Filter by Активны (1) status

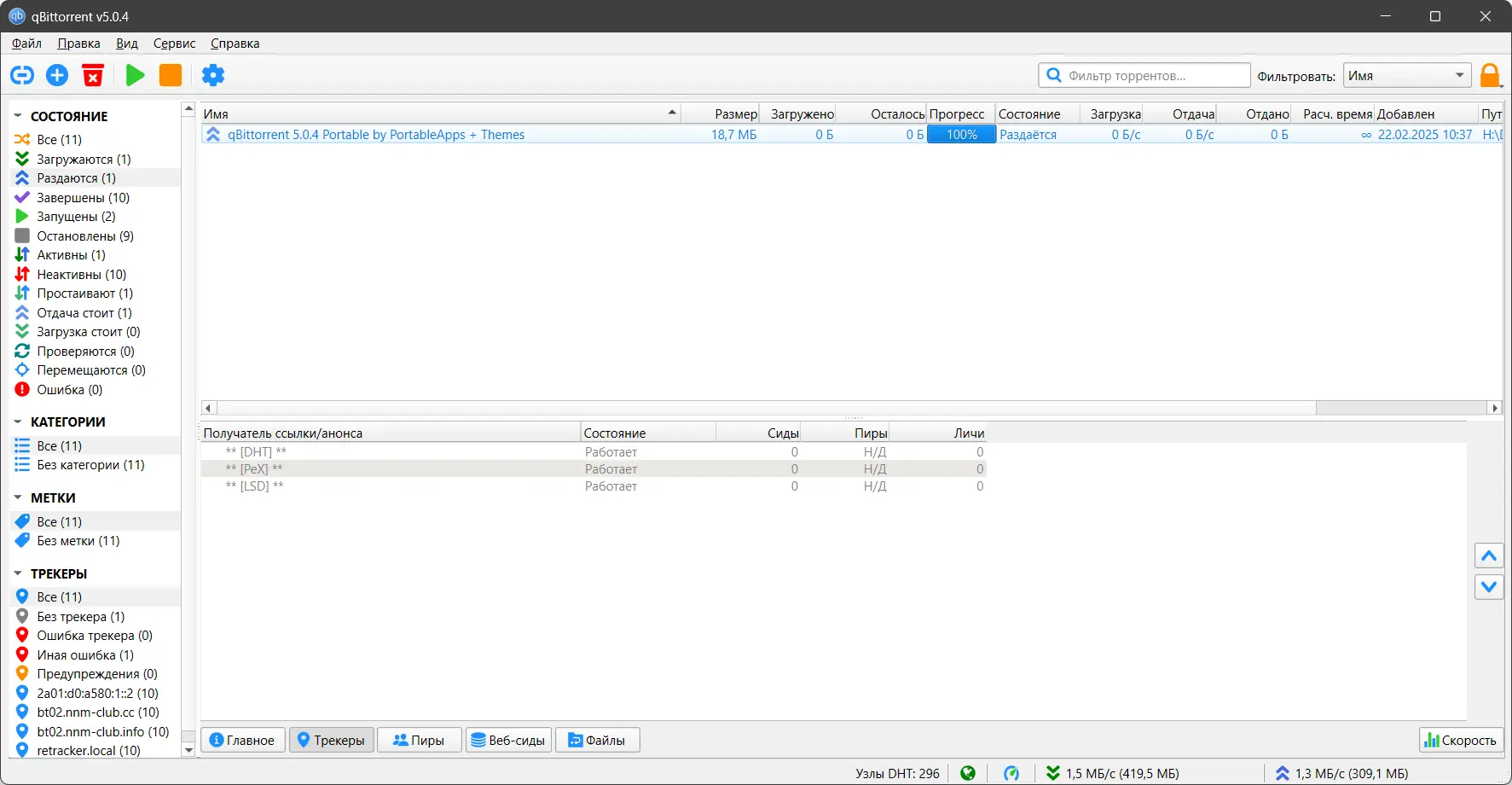[71, 254]
